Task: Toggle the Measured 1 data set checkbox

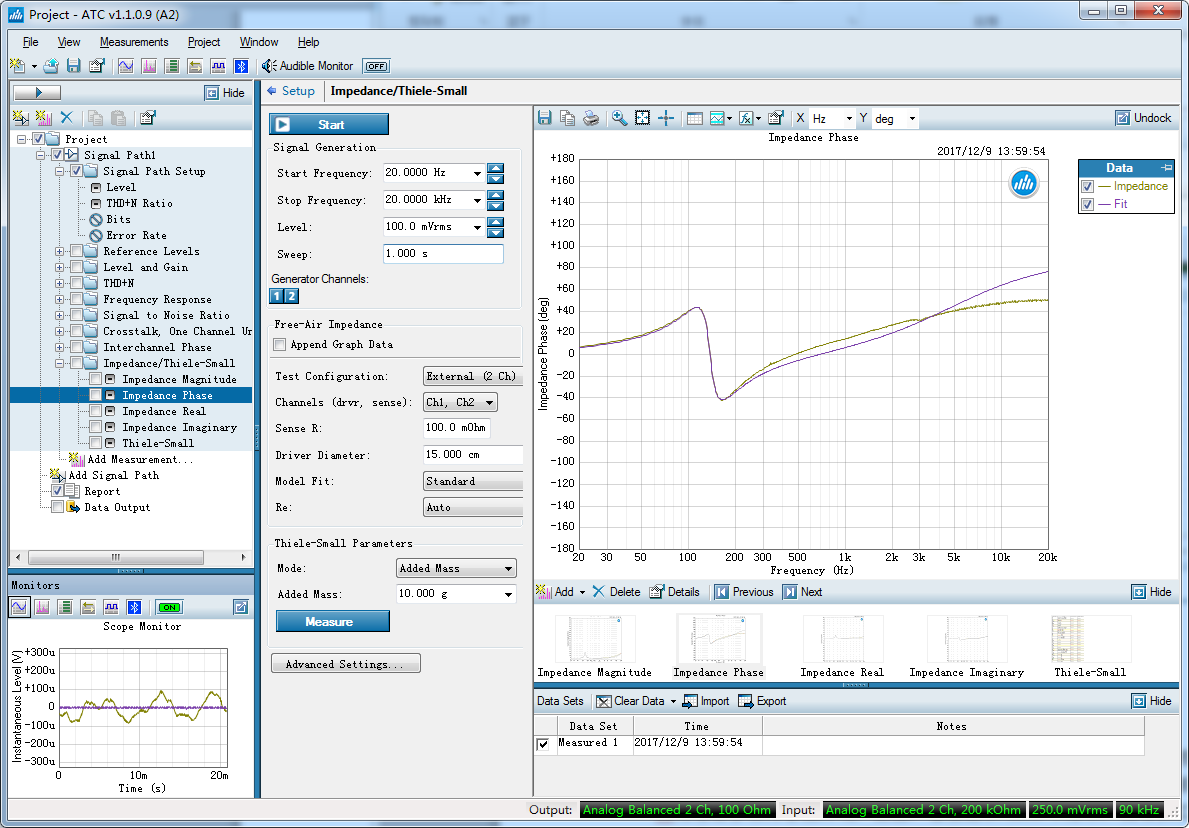Action: pos(543,744)
